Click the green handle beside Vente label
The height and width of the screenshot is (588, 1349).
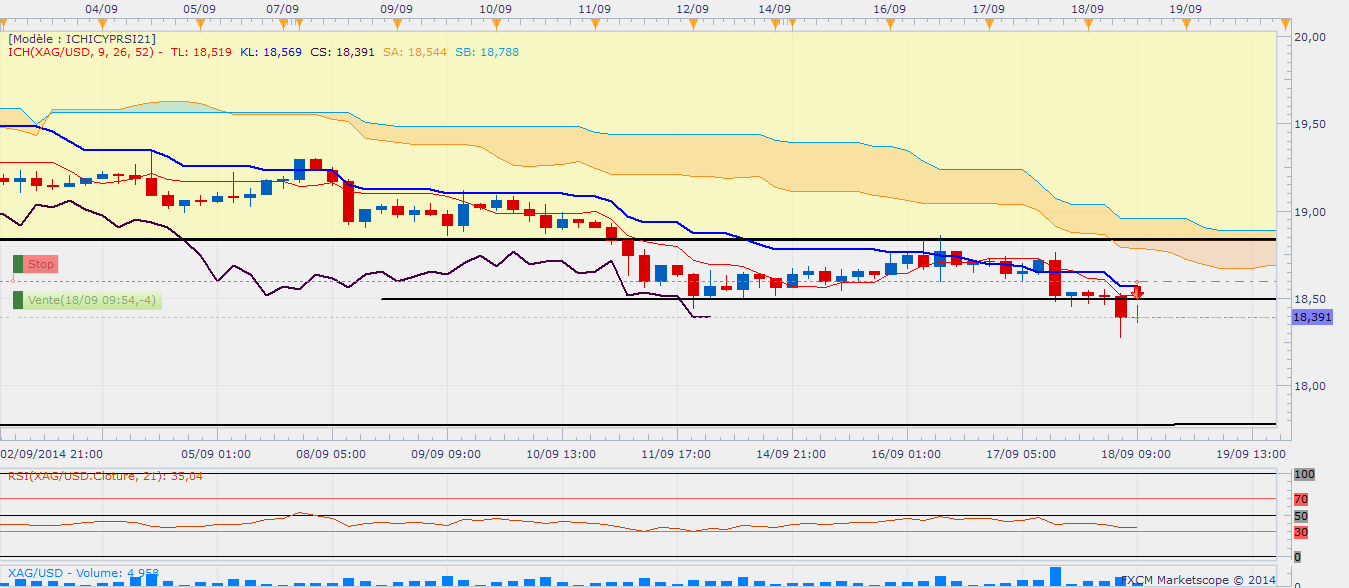click(18, 300)
